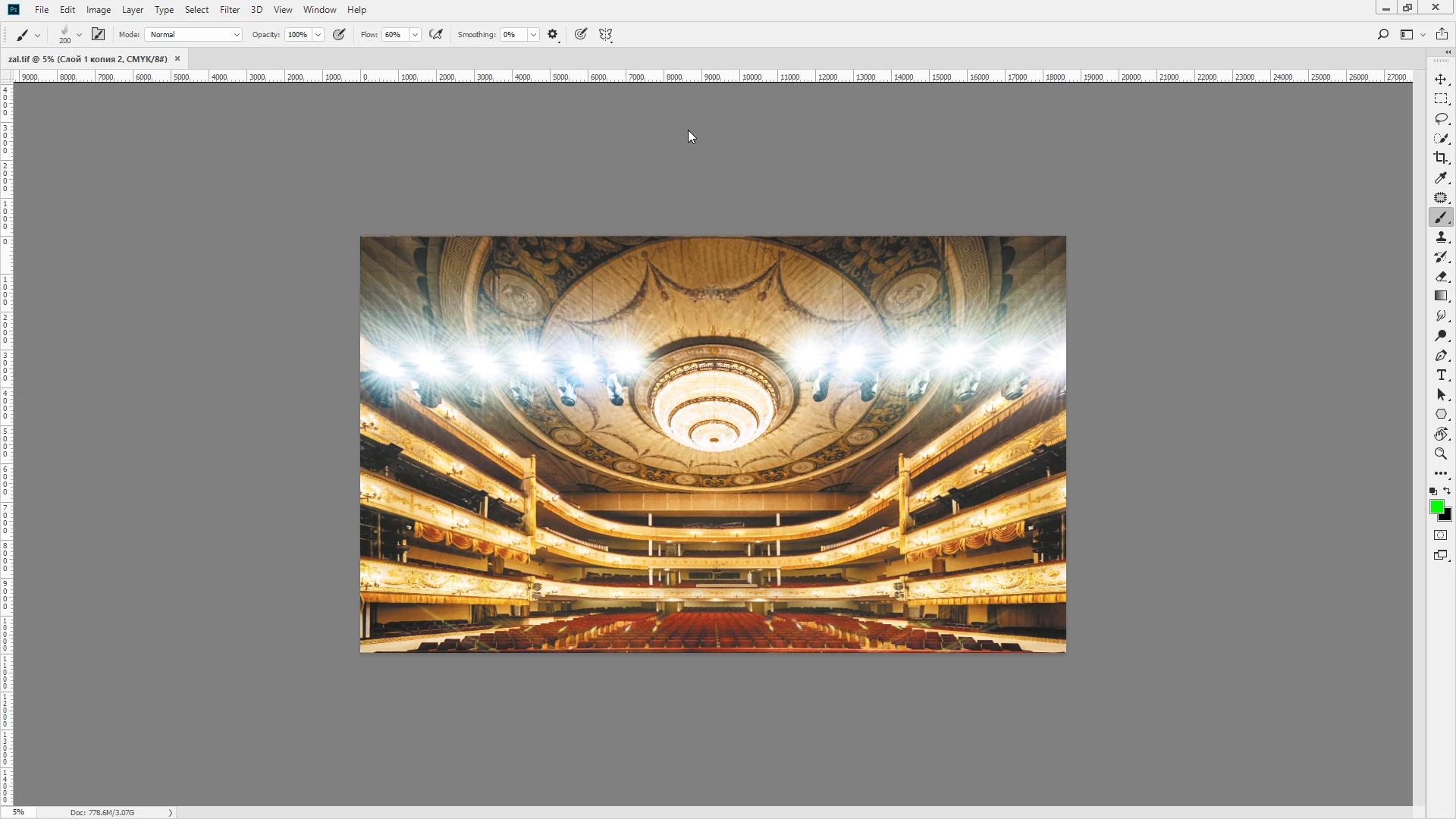Pick the Eyedropper tool
This screenshot has width=1456, height=819.
click(1441, 177)
